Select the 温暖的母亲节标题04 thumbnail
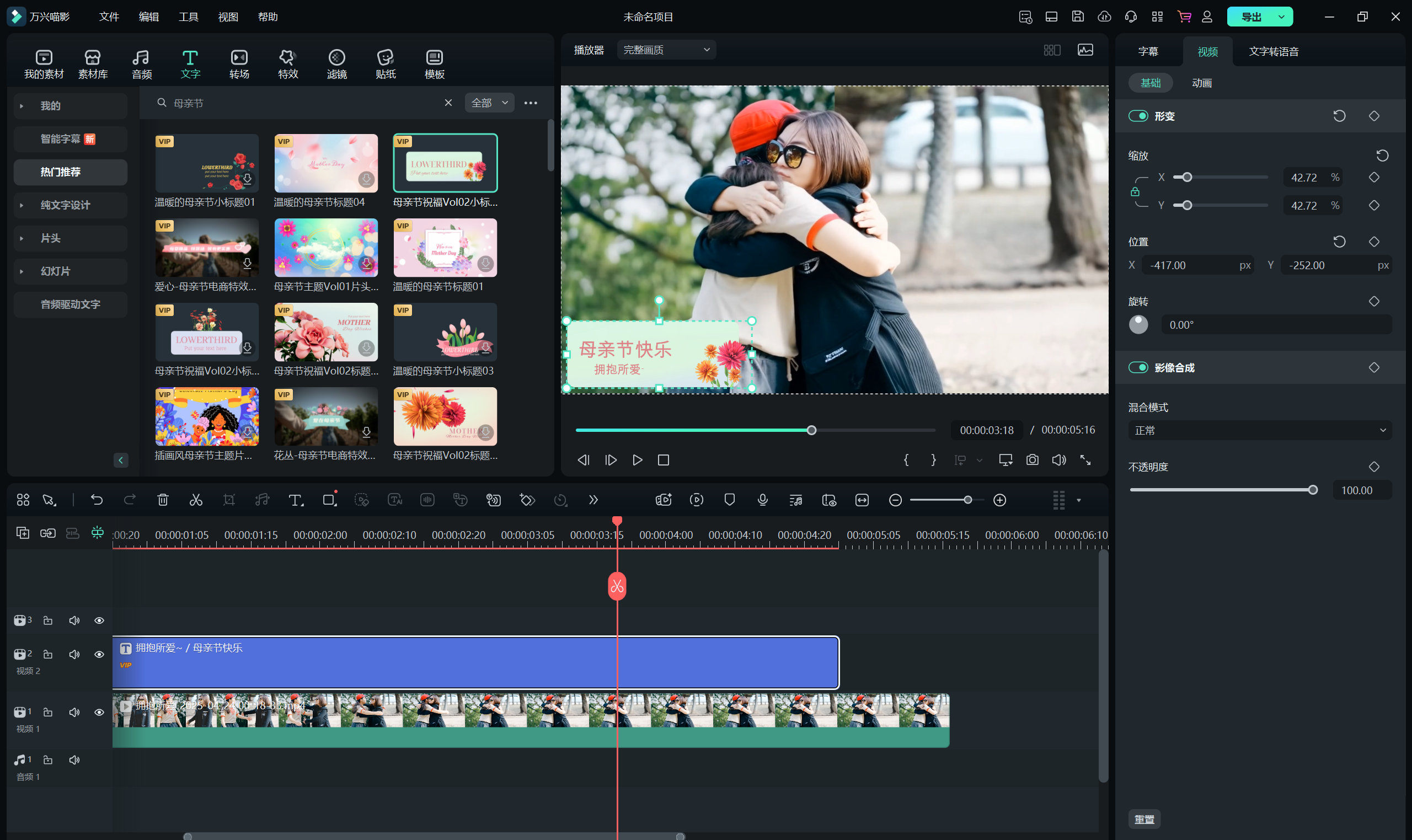This screenshot has width=1412, height=840. pyautogui.click(x=326, y=163)
